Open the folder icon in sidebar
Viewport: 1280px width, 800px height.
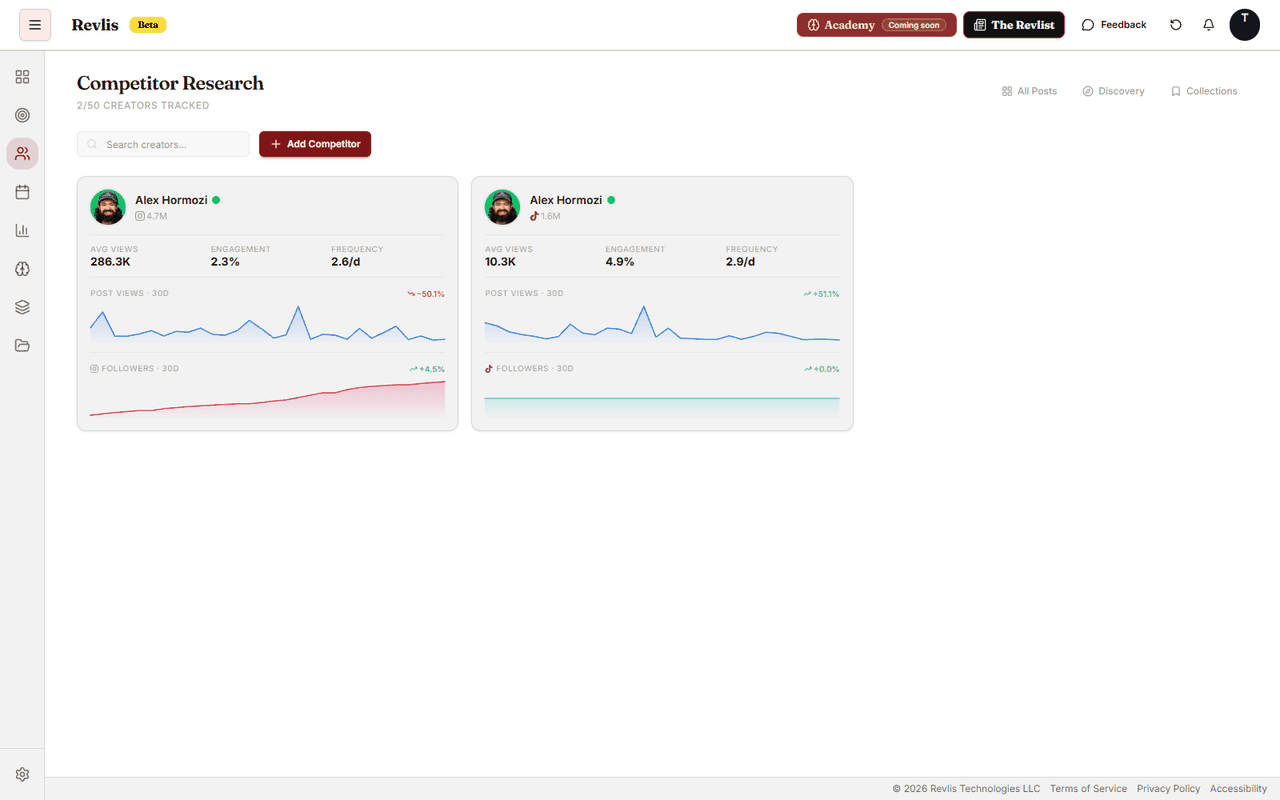(22, 346)
